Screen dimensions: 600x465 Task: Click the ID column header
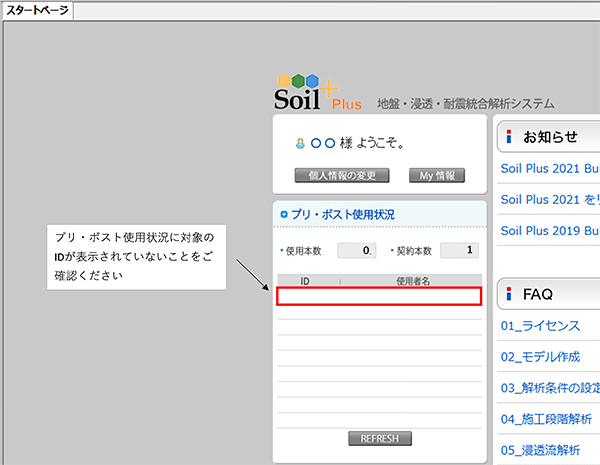pyautogui.click(x=305, y=282)
